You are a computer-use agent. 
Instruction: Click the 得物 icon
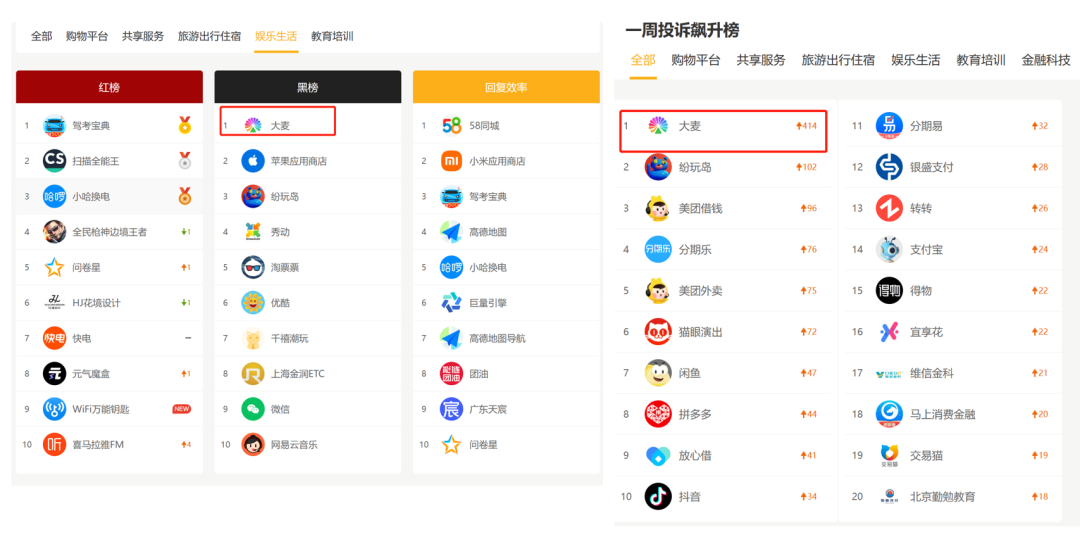[889, 291]
